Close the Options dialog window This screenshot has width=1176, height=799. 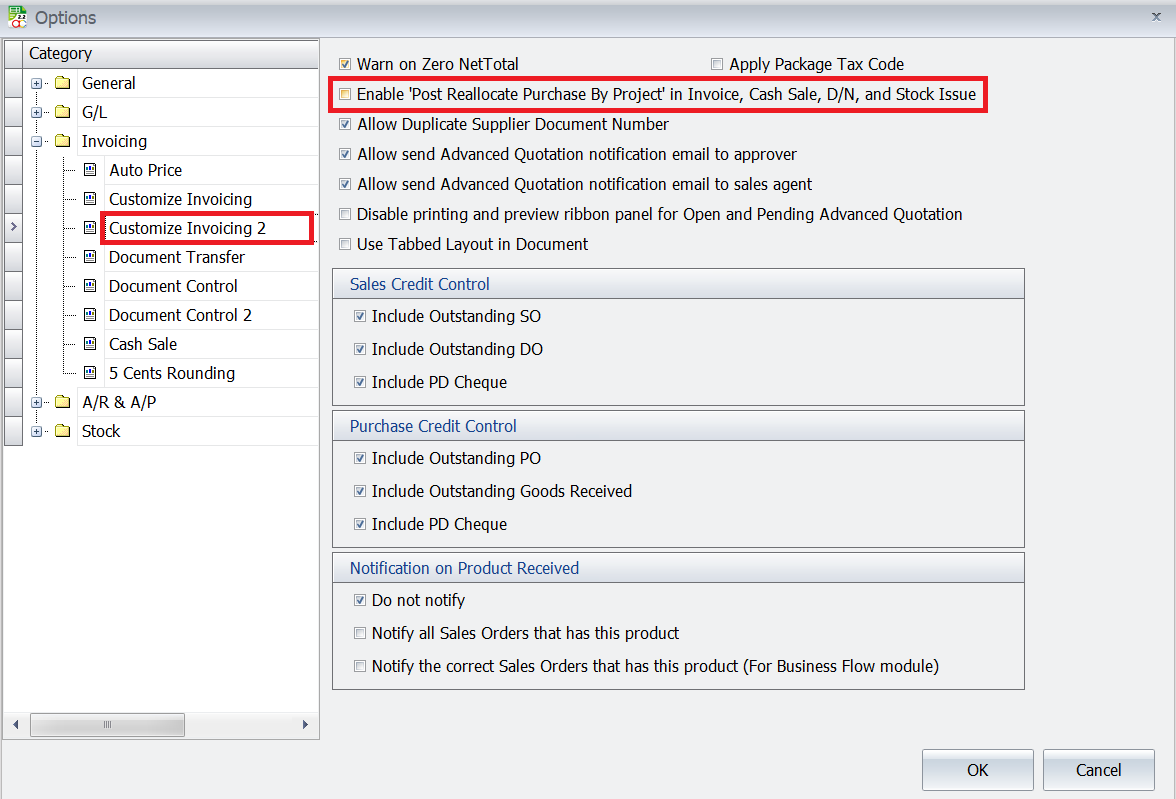click(x=1156, y=17)
